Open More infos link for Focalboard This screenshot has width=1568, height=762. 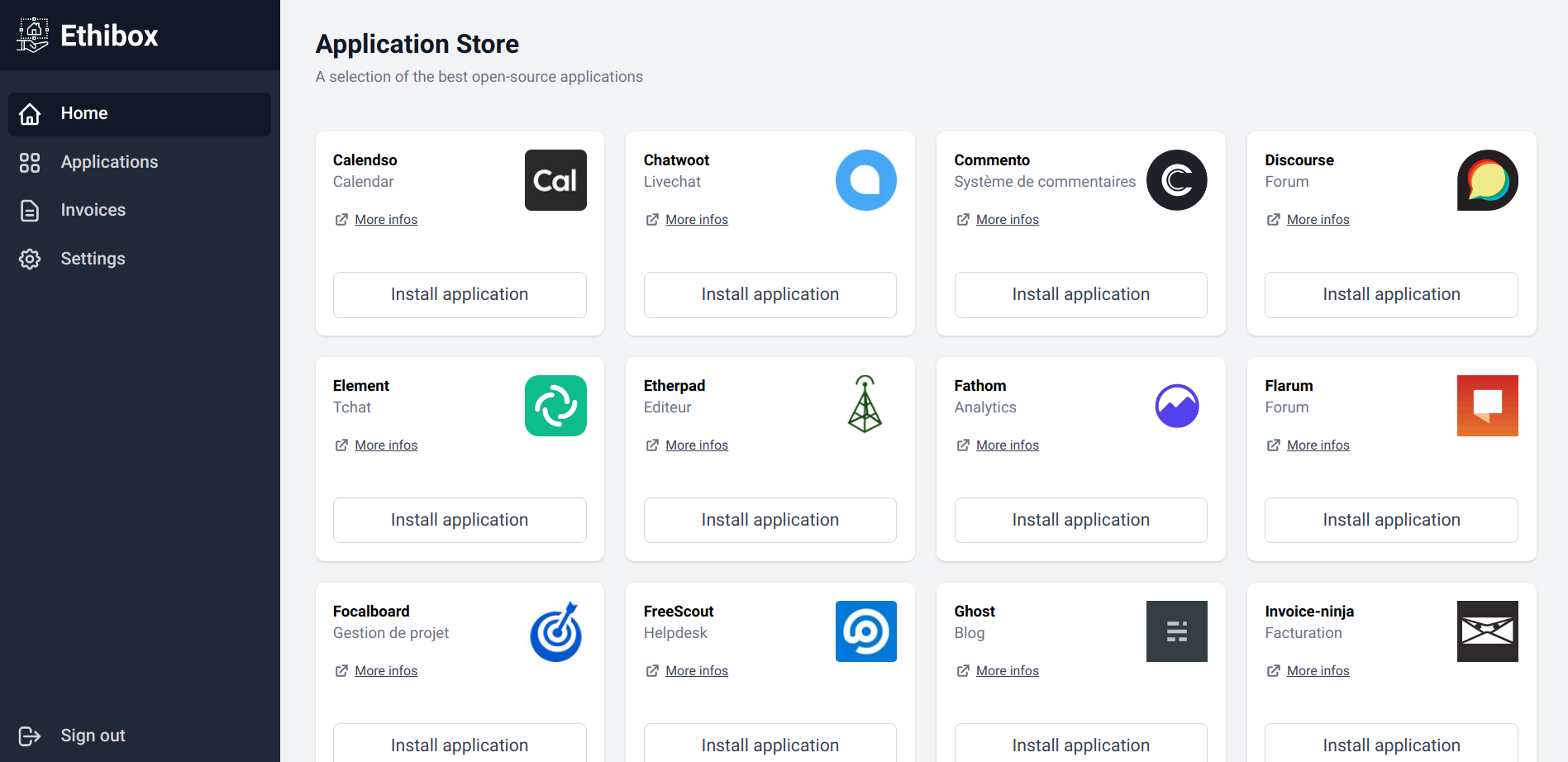[x=386, y=671]
